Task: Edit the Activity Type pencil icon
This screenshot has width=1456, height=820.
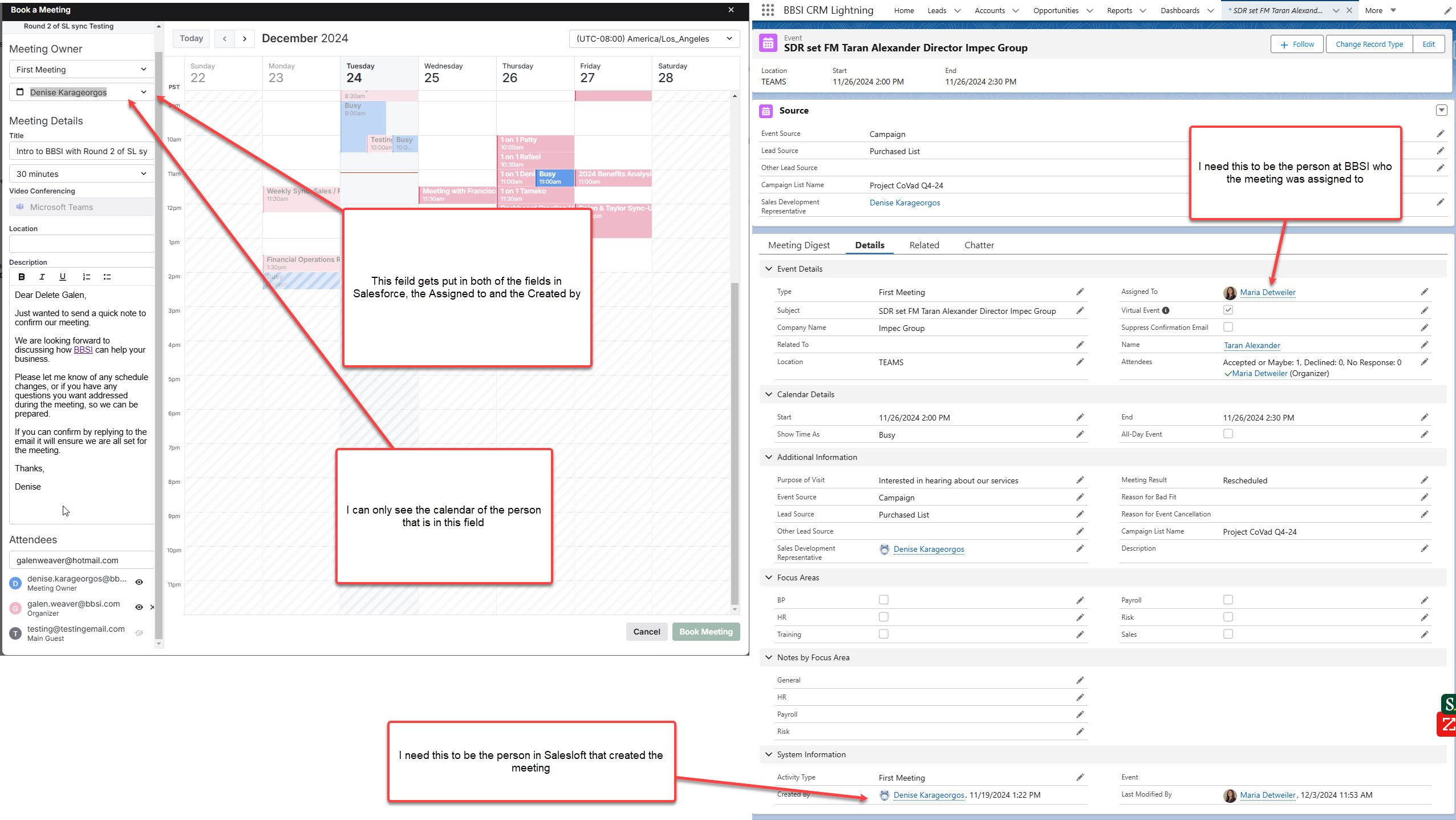Action: 1080,778
